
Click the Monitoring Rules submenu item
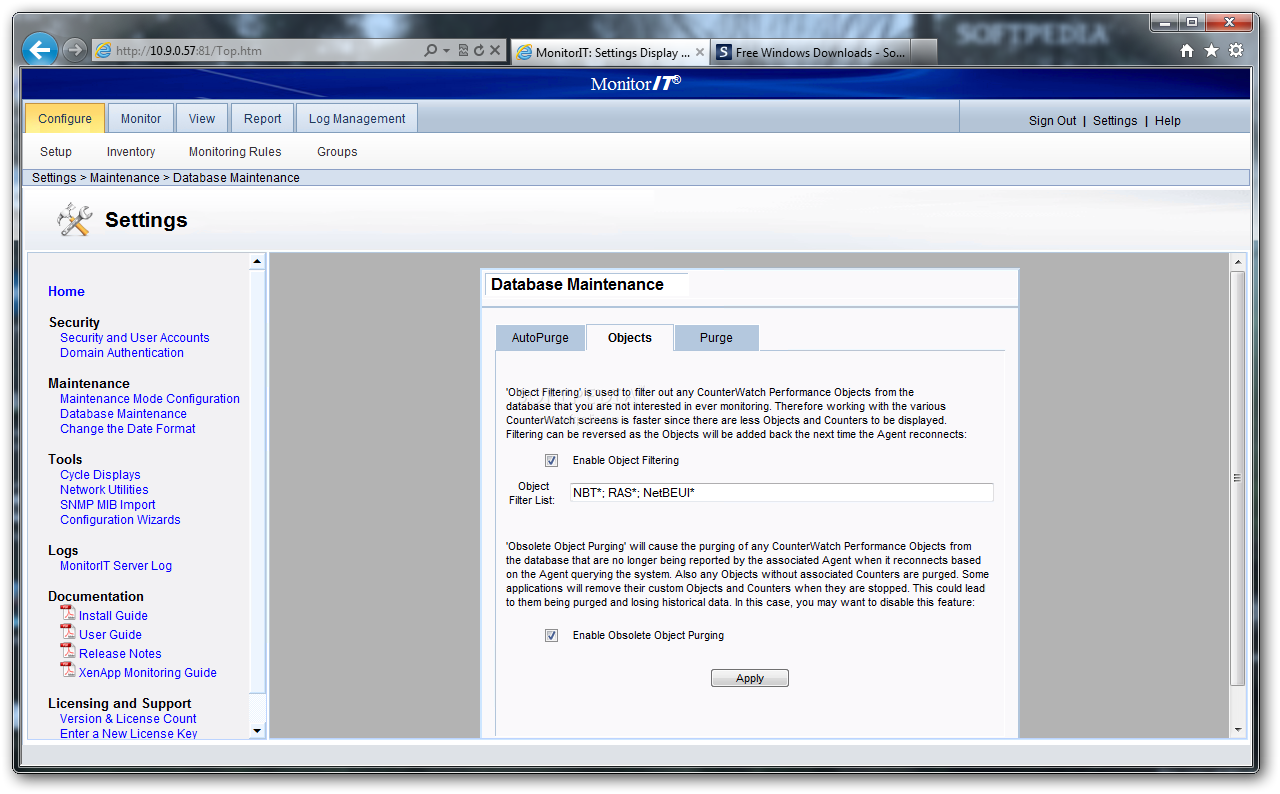235,152
